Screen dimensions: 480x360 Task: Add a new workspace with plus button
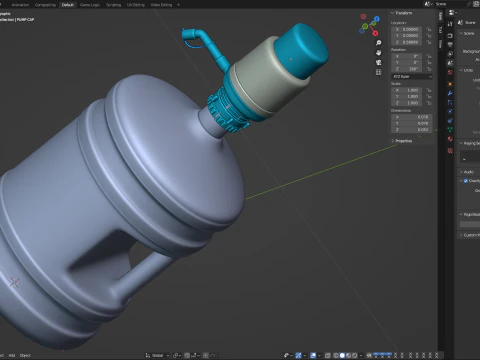(178, 5)
